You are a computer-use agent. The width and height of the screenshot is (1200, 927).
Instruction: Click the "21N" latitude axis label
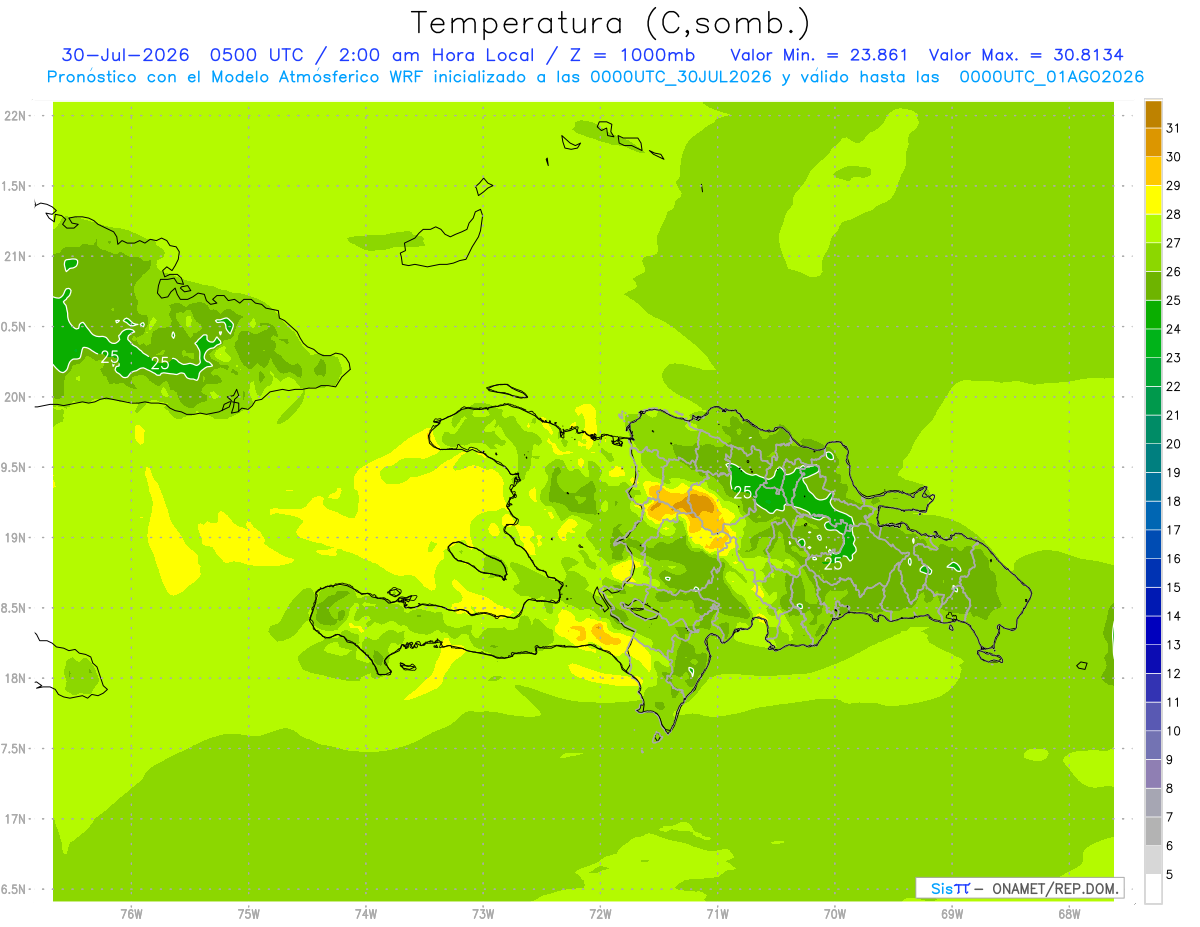(15, 256)
